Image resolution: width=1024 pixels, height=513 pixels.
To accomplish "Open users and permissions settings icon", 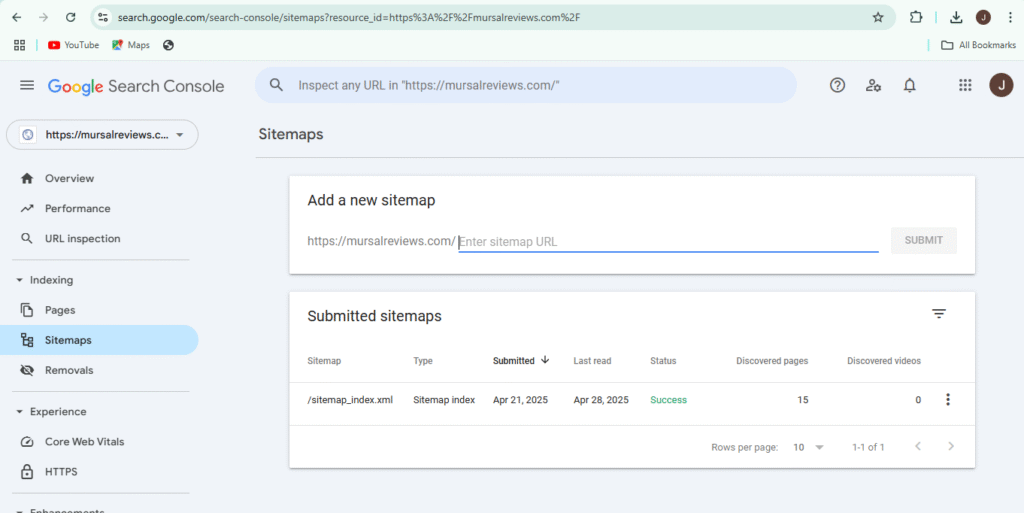I will tap(873, 86).
